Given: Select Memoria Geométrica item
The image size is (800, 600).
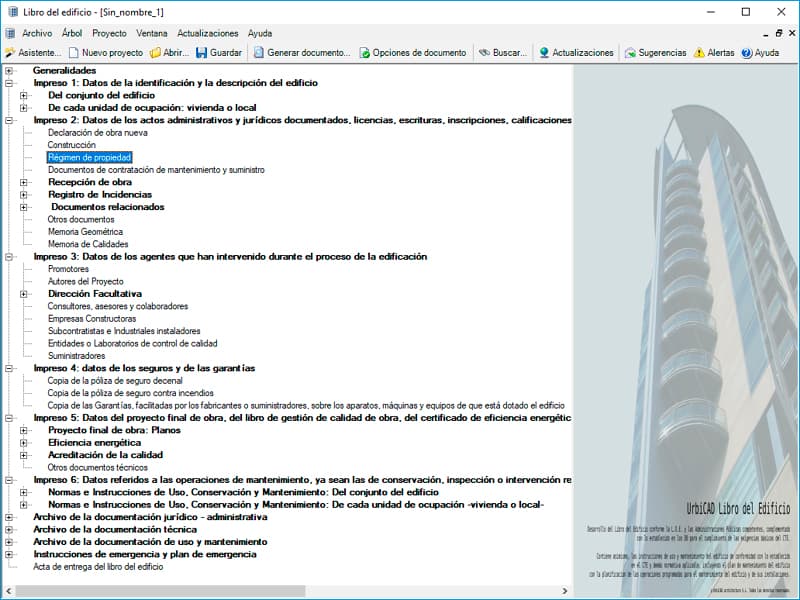Looking at the screenshot, I should [x=85, y=232].
